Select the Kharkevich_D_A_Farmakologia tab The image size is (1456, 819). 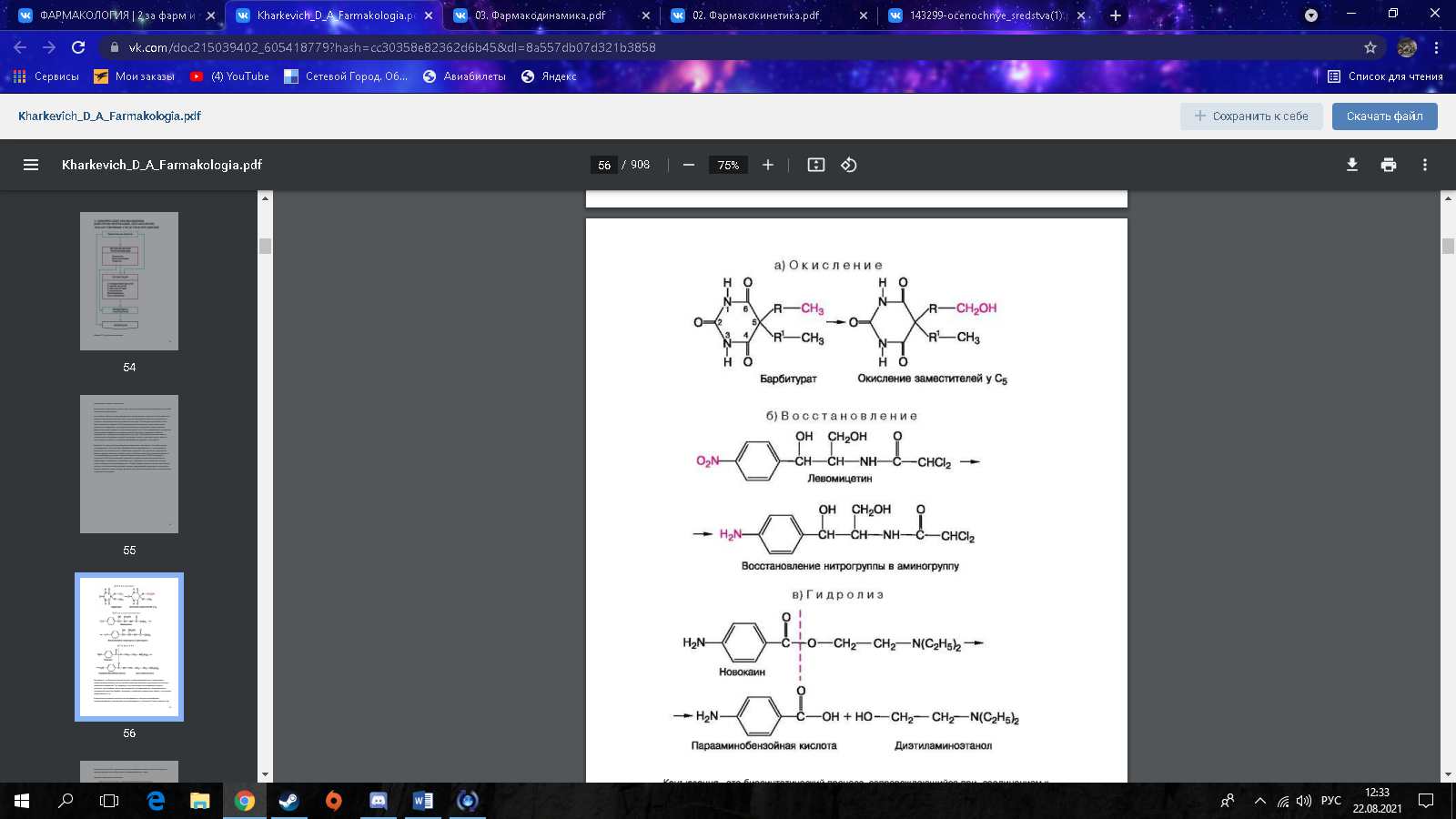click(333, 15)
